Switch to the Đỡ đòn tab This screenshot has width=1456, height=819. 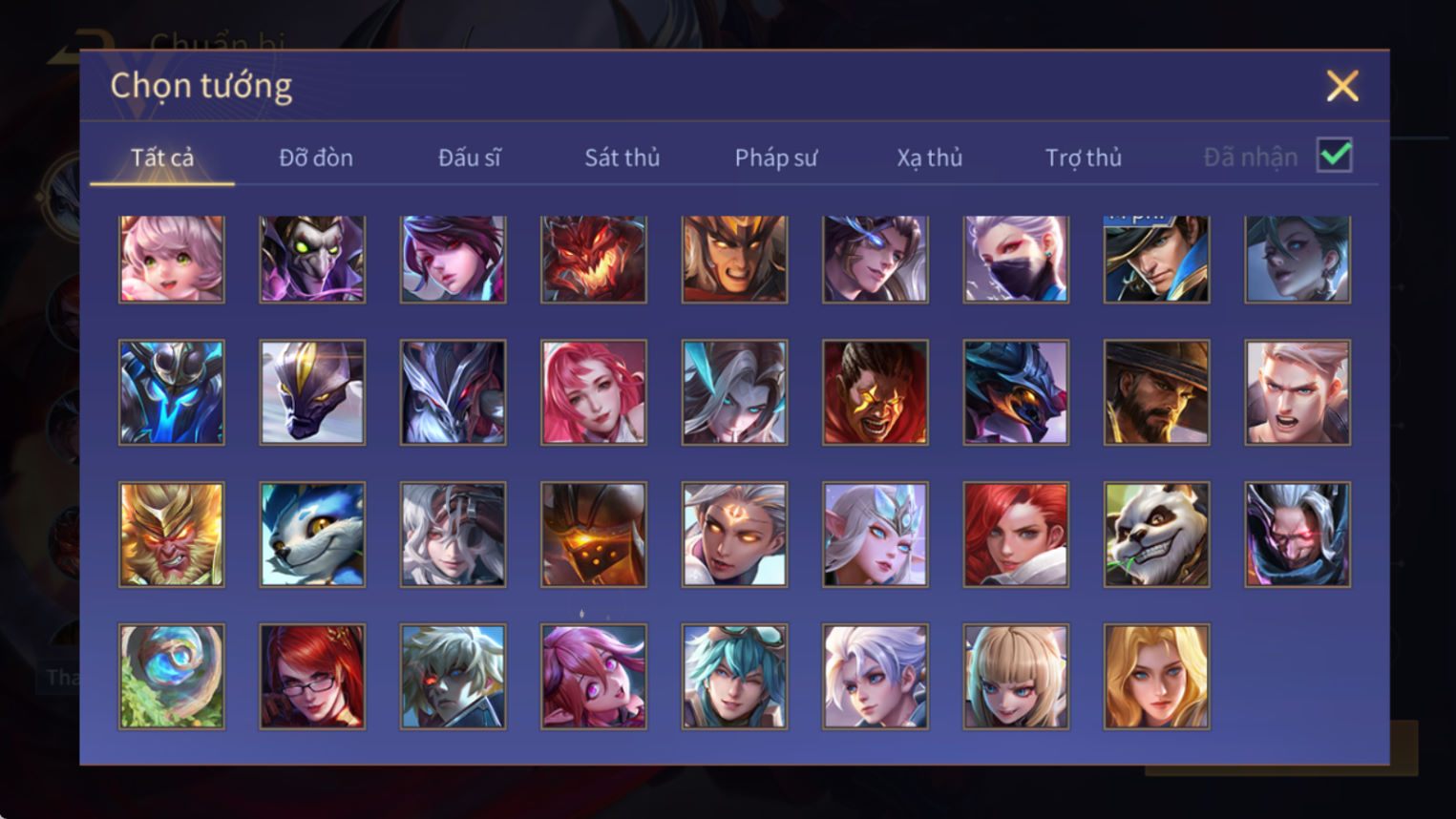316,157
